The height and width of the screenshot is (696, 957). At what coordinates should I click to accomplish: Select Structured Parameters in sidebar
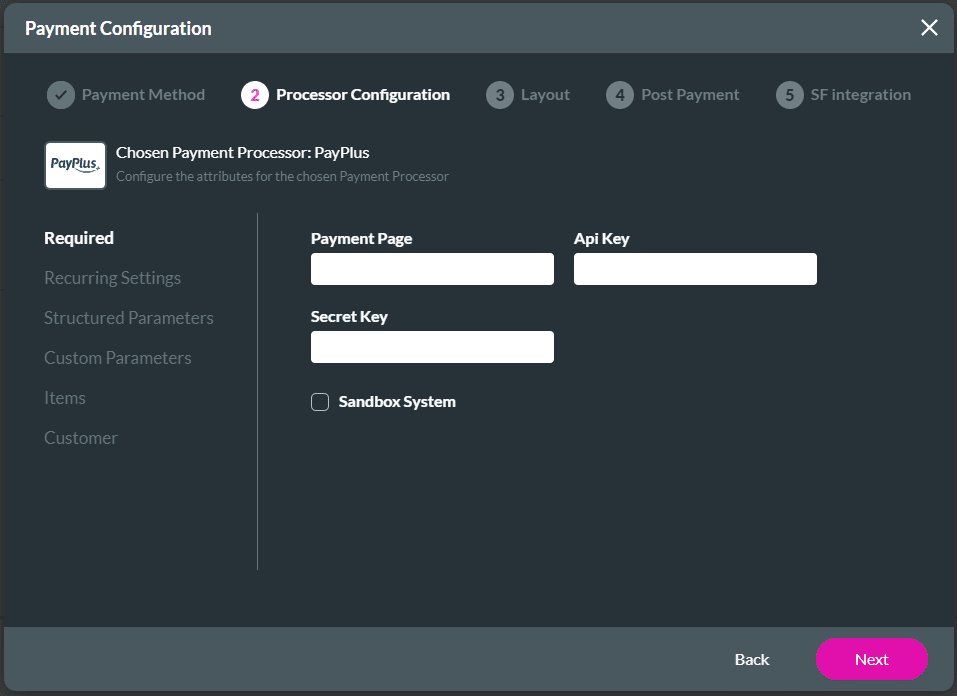tap(129, 318)
